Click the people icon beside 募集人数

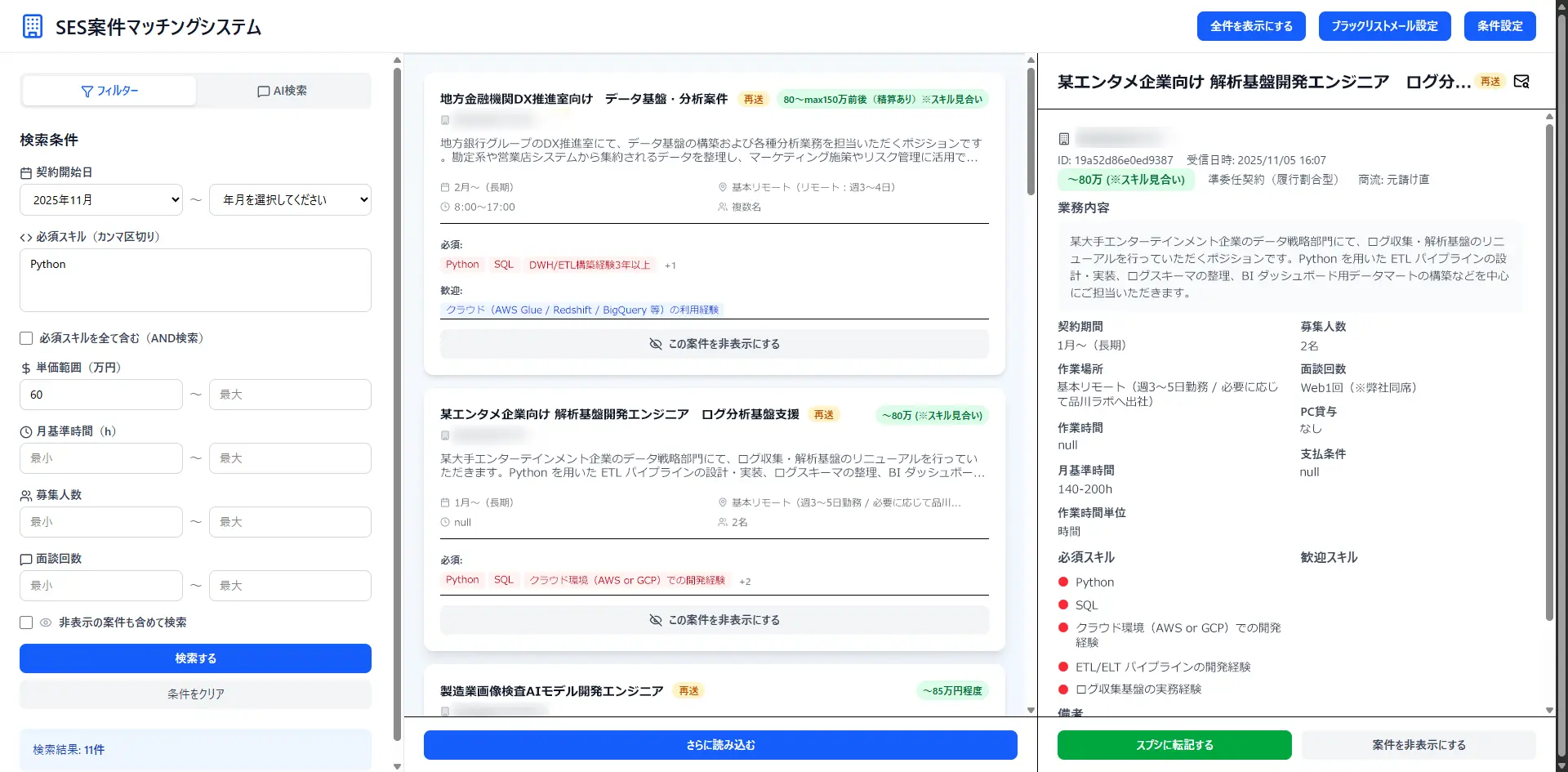(x=26, y=496)
